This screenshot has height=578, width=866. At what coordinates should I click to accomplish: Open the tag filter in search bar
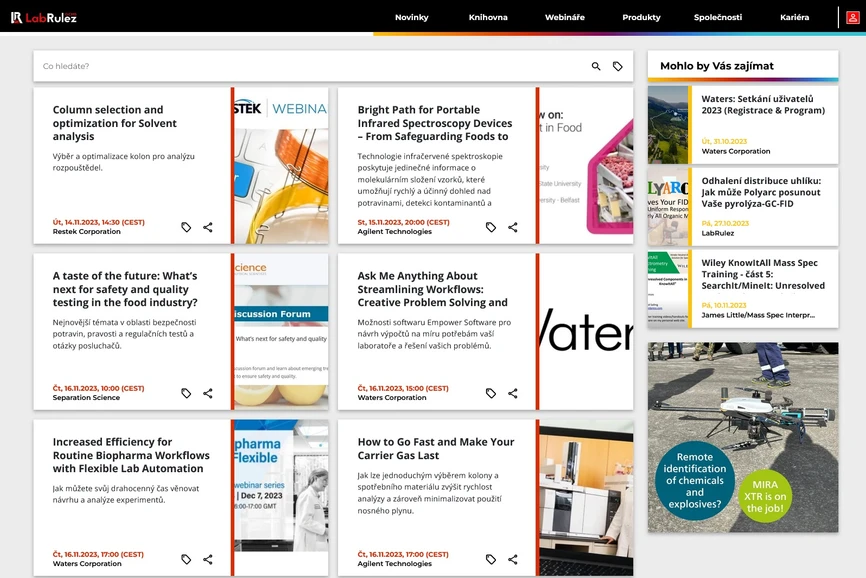coord(618,66)
